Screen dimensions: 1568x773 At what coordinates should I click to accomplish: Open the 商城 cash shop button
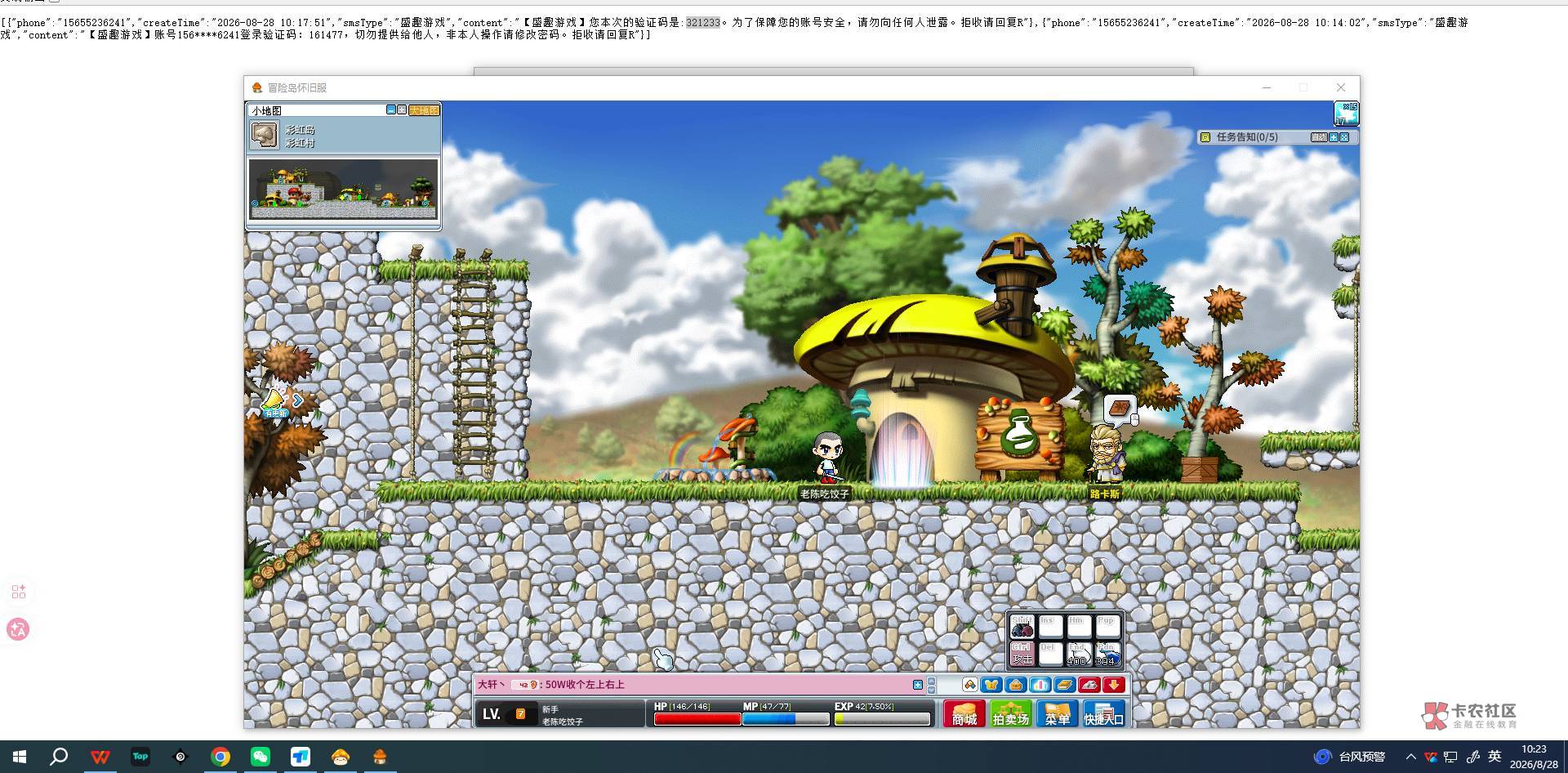(964, 713)
